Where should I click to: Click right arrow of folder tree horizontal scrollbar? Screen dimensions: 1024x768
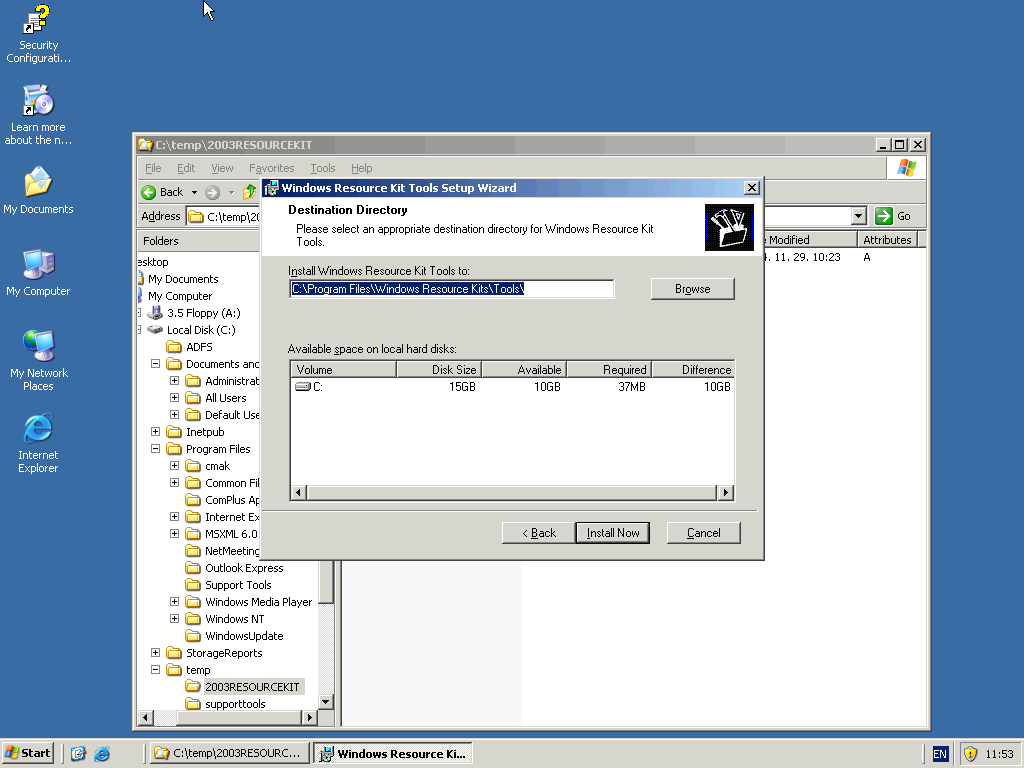point(310,718)
